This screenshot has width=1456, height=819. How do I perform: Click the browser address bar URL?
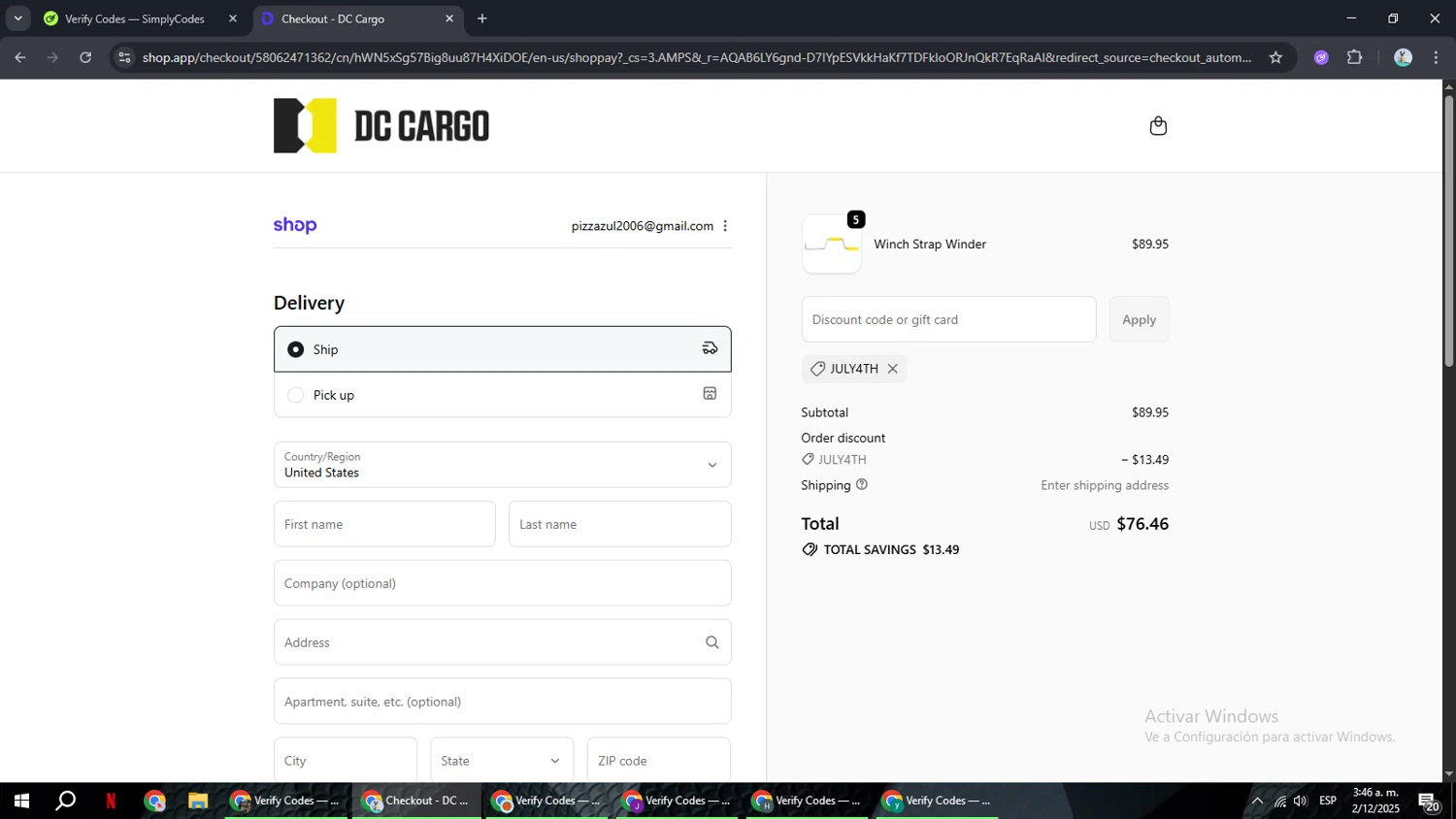696,57
